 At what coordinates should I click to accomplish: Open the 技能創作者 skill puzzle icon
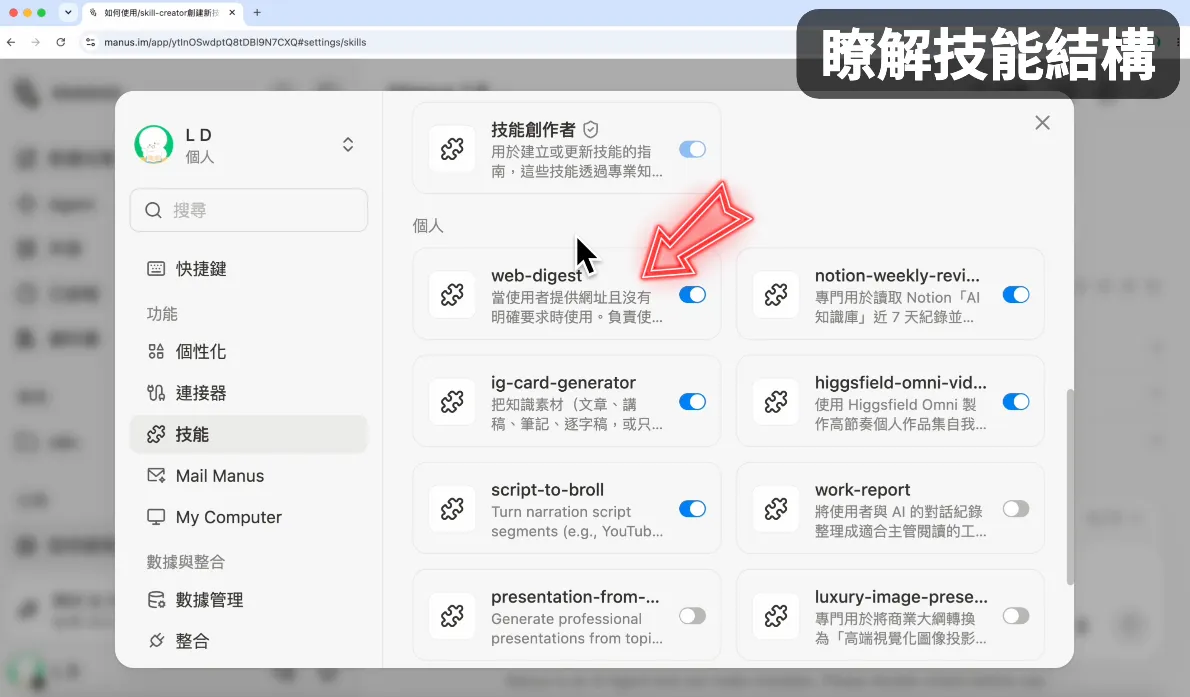452,149
